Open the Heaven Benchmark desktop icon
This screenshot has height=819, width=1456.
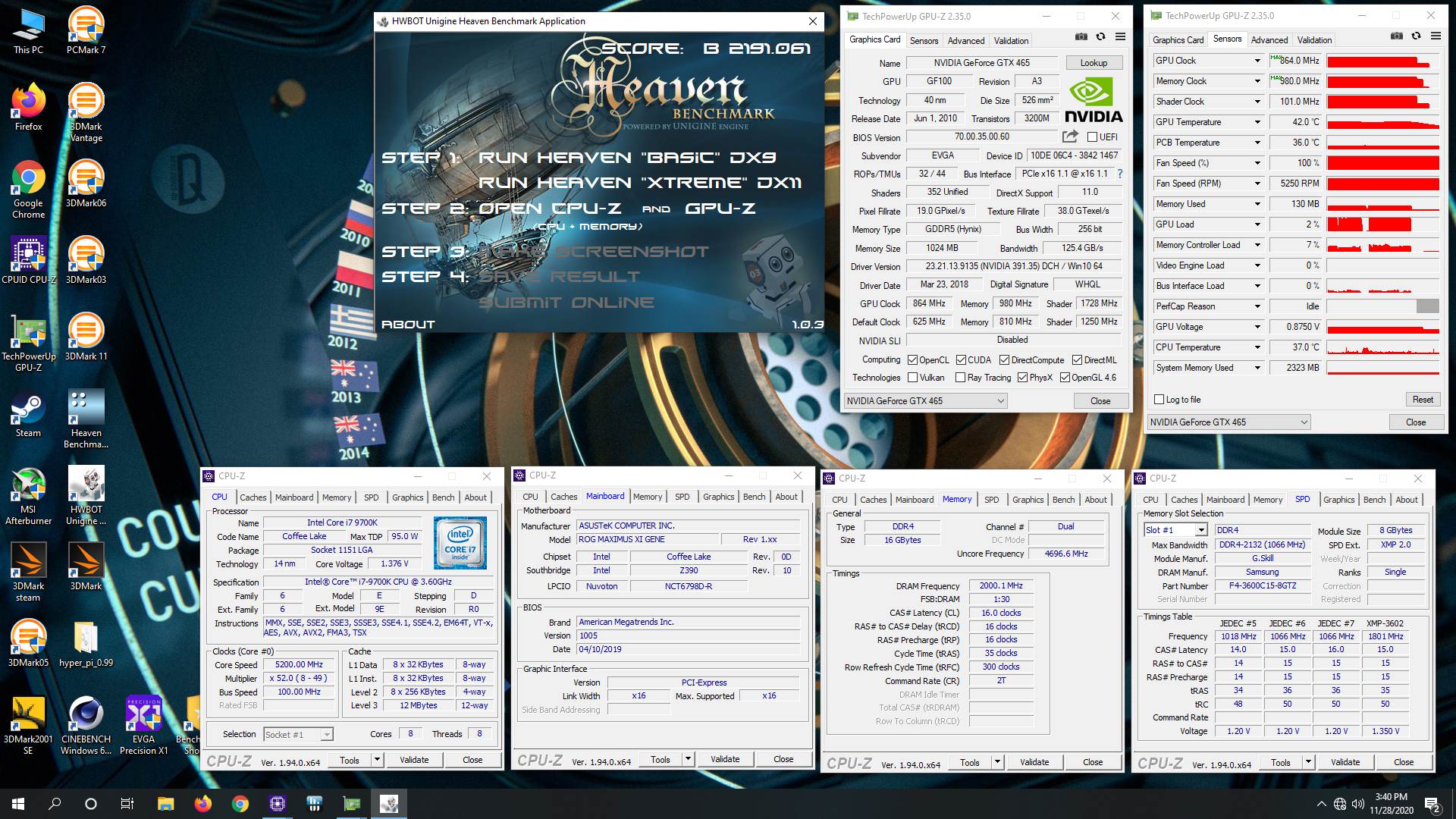86,419
